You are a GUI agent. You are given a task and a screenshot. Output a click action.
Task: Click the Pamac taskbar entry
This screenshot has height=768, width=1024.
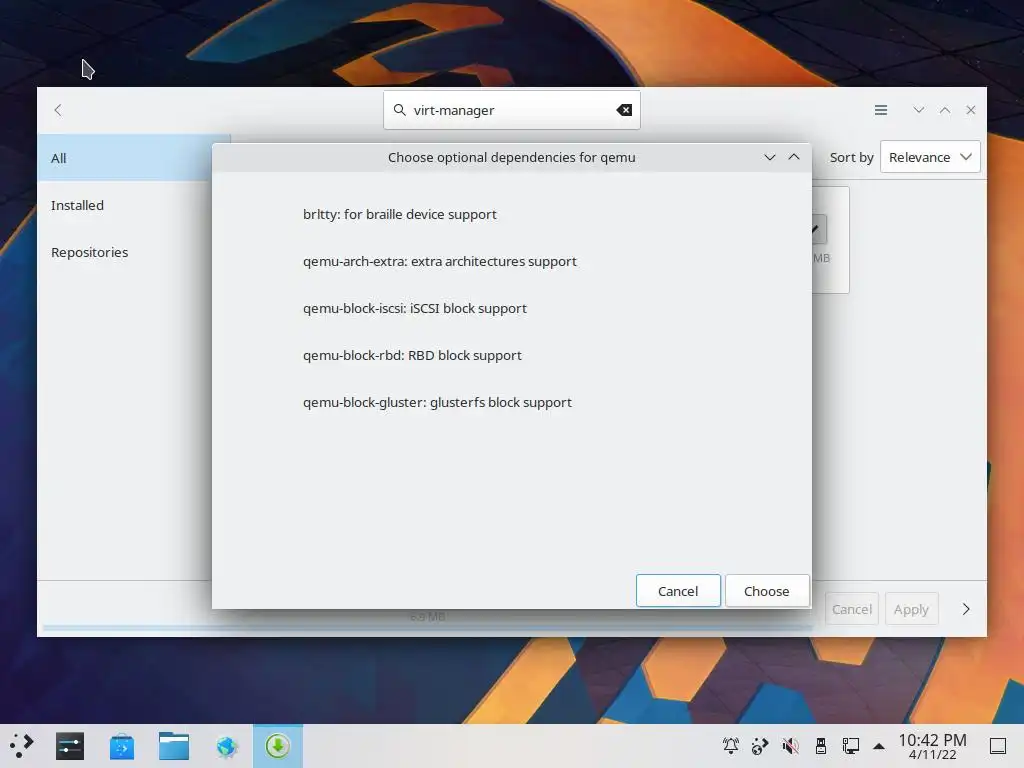278,746
